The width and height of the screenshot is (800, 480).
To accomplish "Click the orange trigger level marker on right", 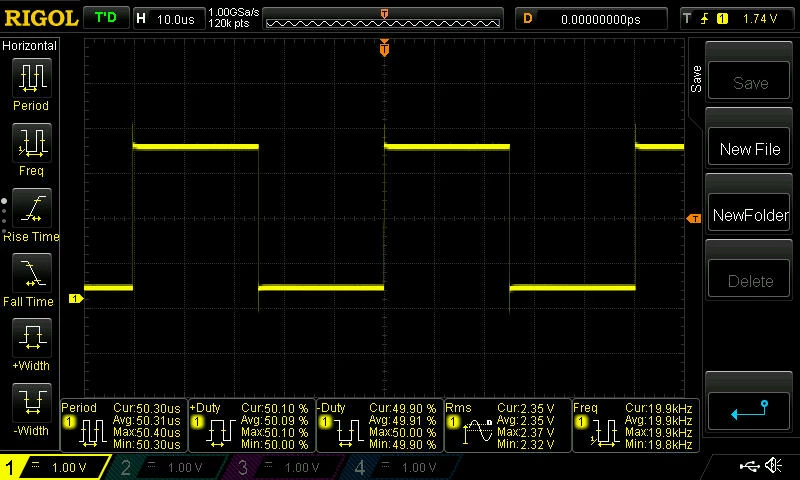I will (x=694, y=218).
